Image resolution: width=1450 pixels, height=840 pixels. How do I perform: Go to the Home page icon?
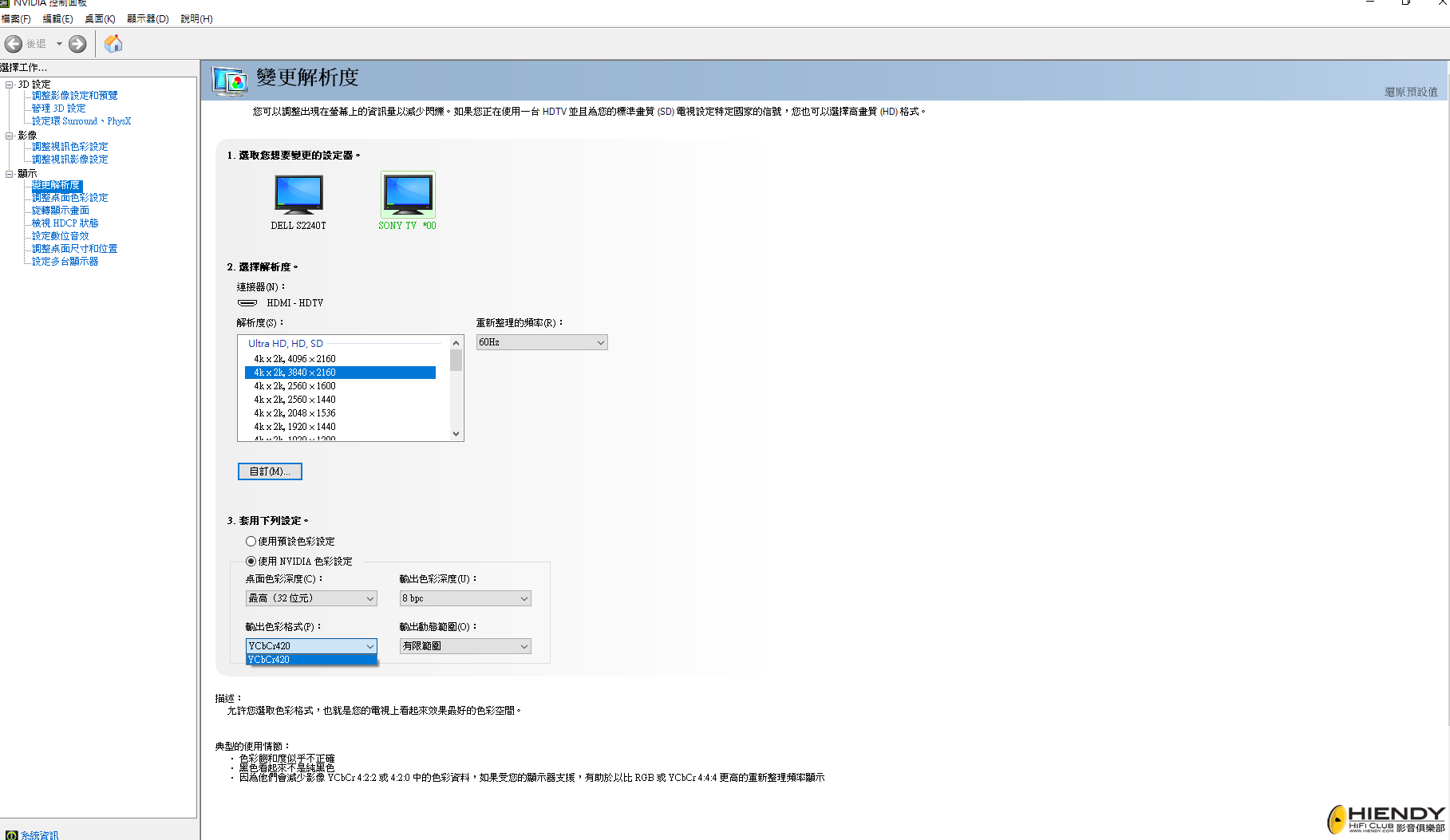(113, 44)
